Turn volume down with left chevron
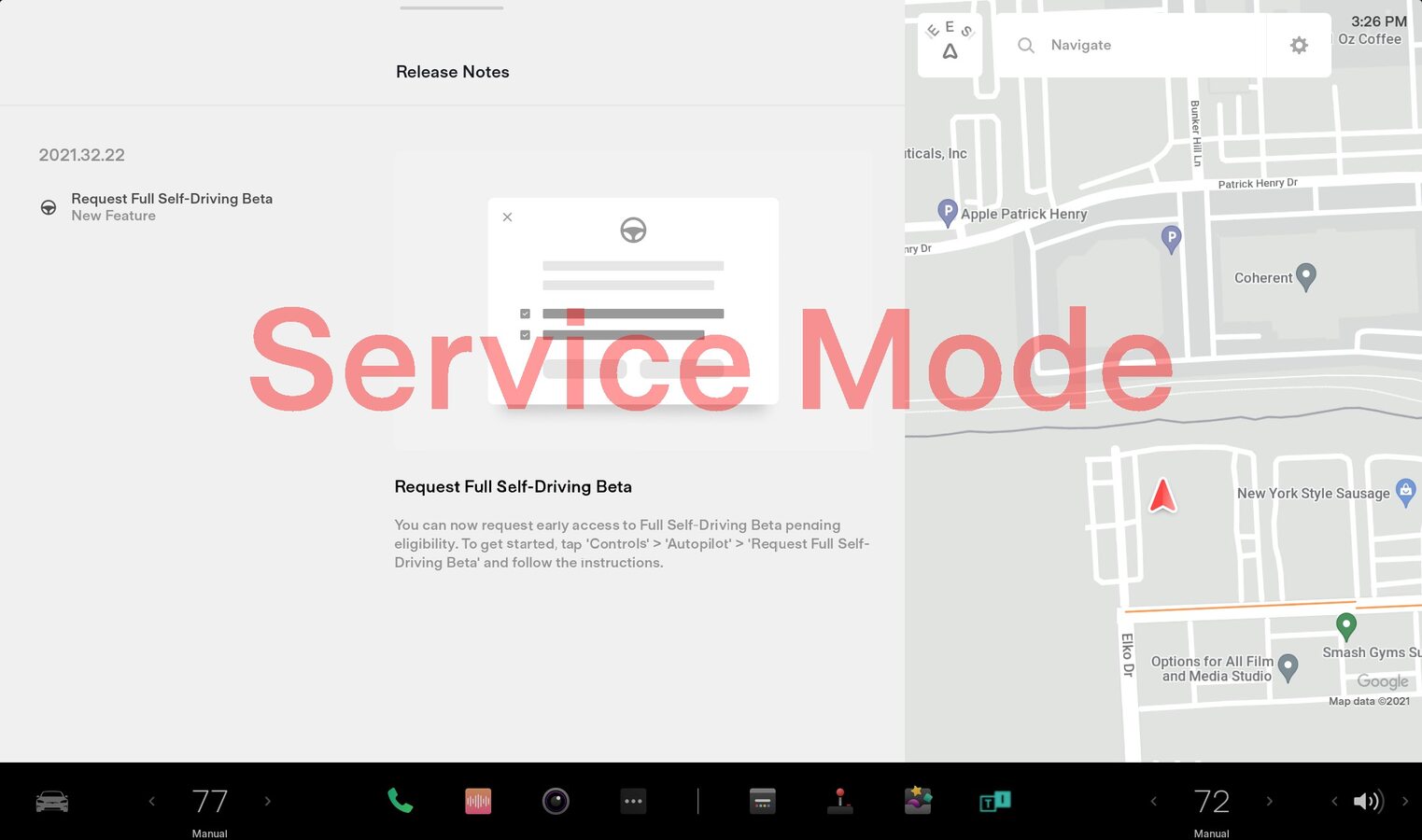The width and height of the screenshot is (1422, 840). (x=1334, y=801)
